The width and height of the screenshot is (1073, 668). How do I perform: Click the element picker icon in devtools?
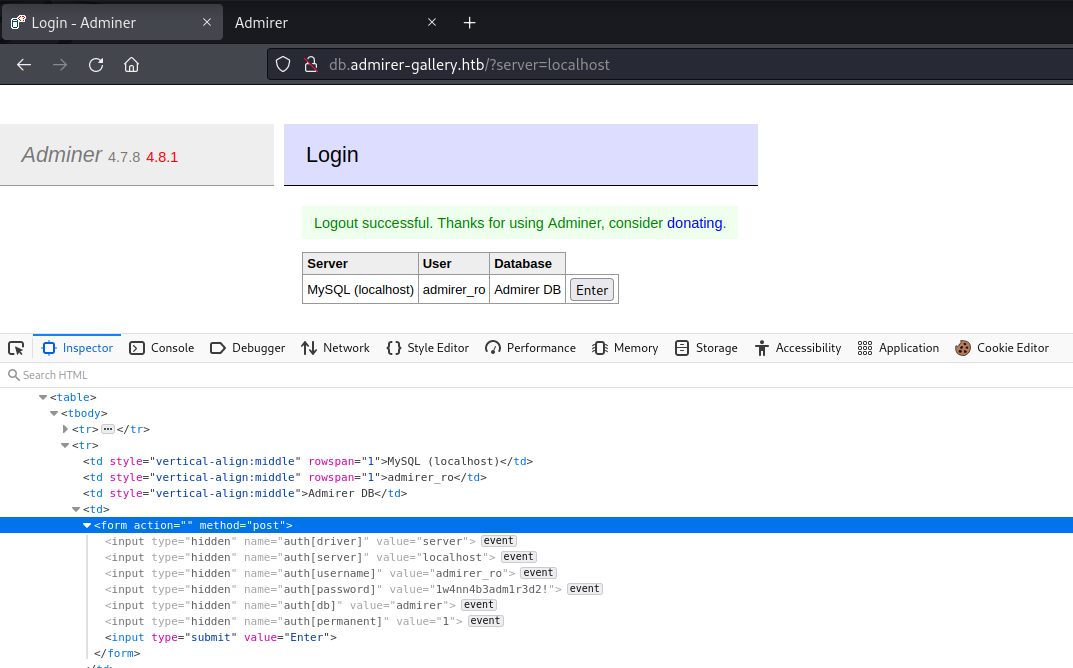(16, 348)
